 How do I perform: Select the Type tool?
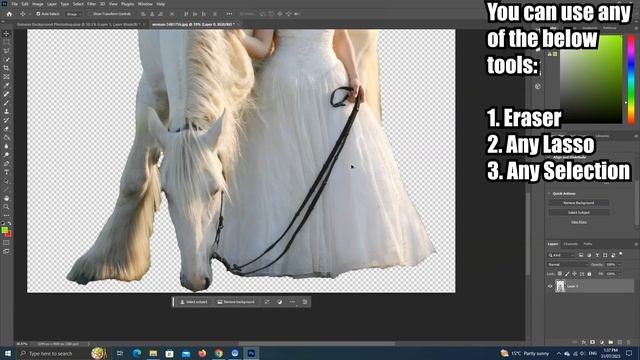click(x=6, y=172)
